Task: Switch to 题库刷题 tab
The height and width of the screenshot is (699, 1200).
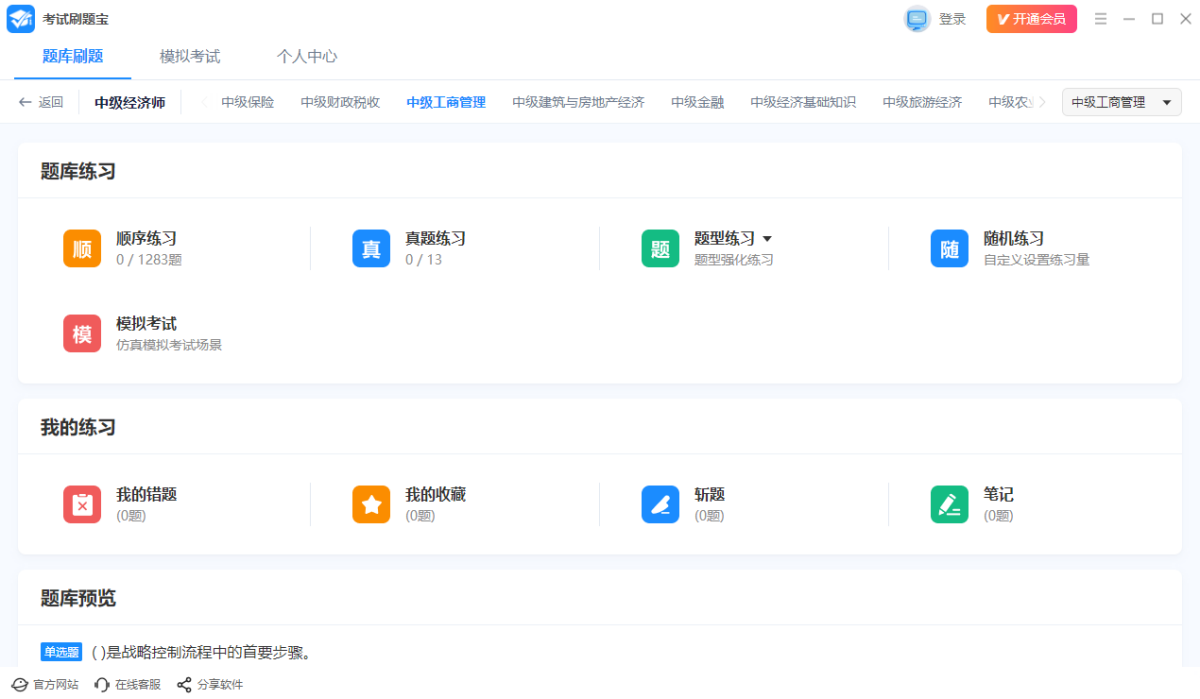Action: (73, 57)
